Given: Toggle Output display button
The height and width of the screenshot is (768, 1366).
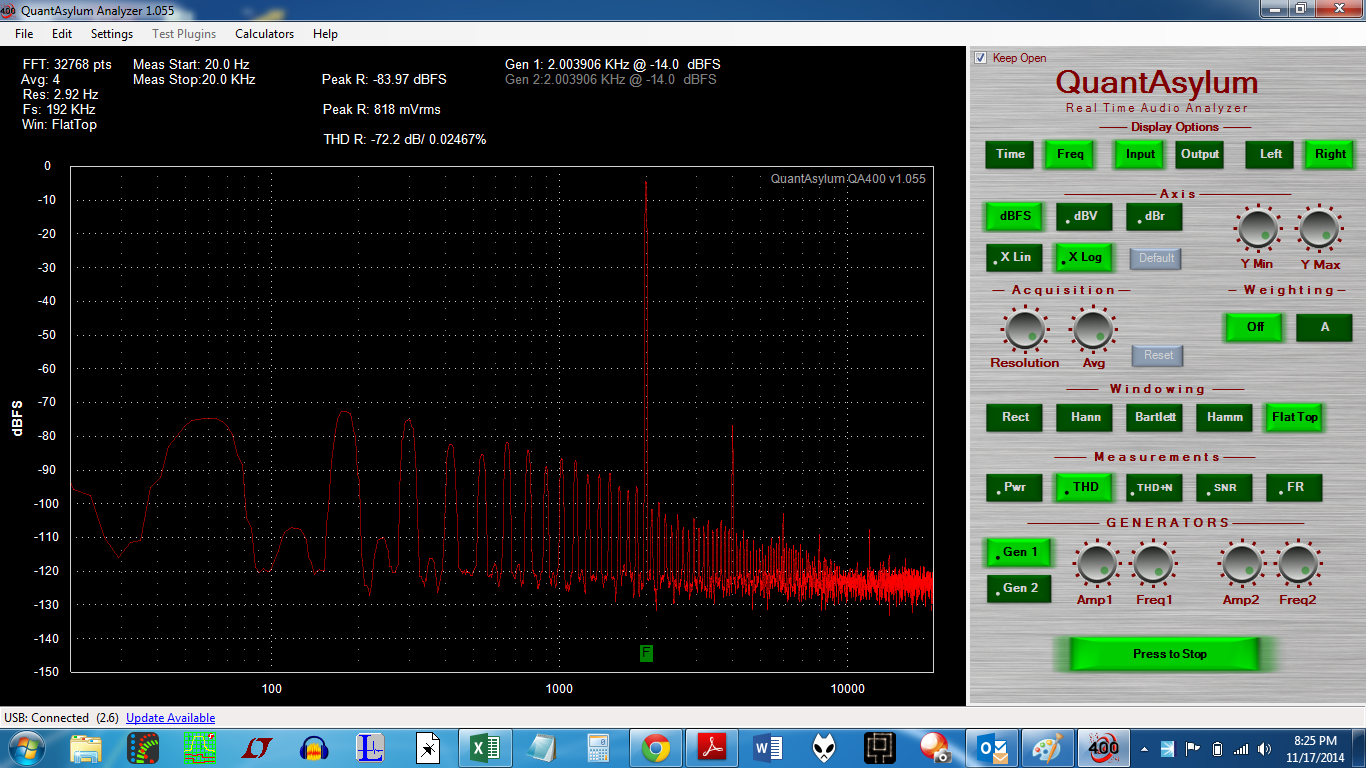Looking at the screenshot, I should pyautogui.click(x=1200, y=154).
